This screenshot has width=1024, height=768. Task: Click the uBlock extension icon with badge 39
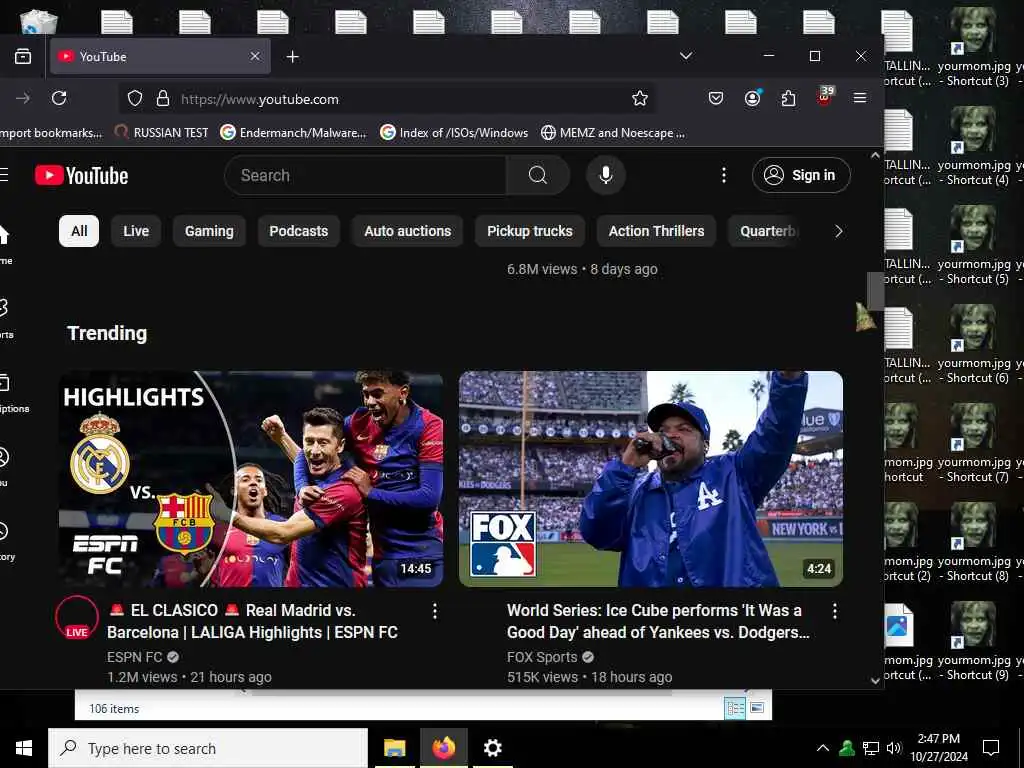(824, 97)
